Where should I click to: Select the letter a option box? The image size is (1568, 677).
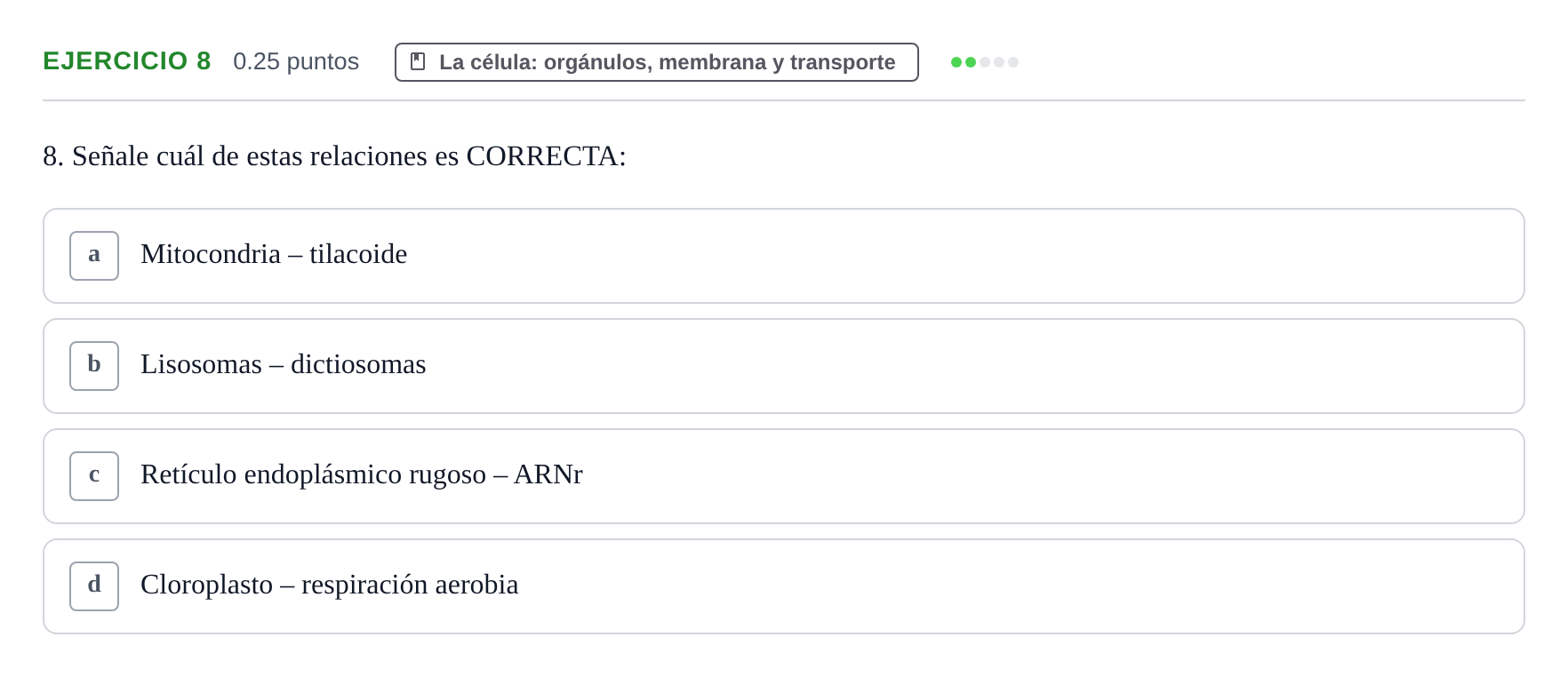[94, 256]
